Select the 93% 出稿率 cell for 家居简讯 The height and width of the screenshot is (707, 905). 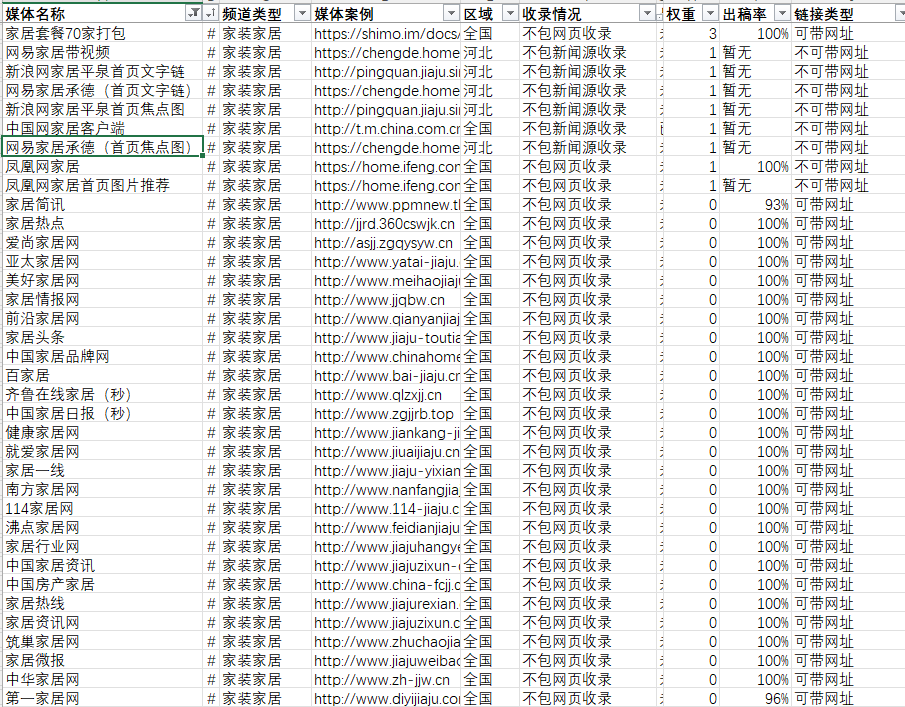click(x=755, y=205)
